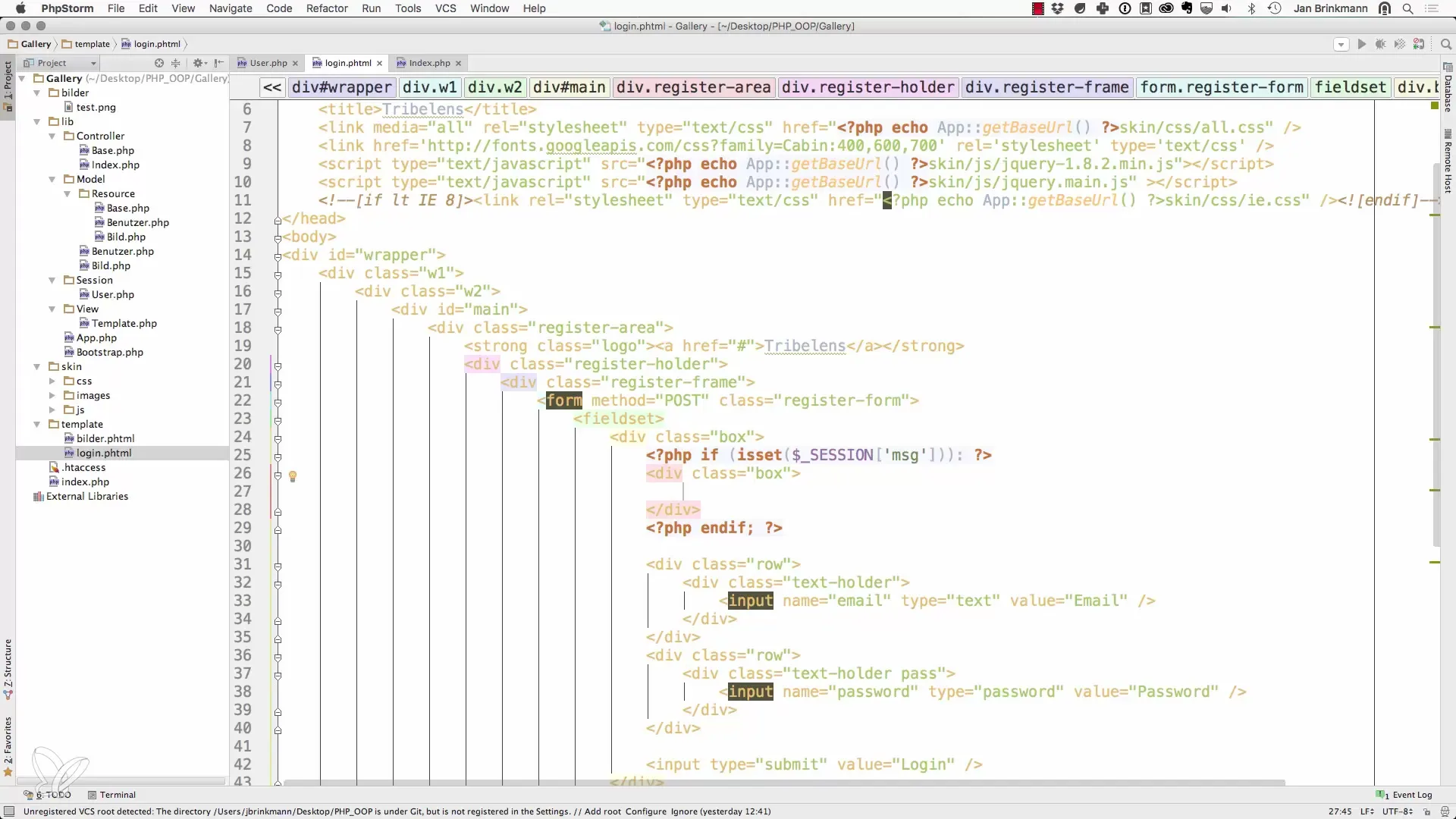This screenshot has height=819, width=1456.
Task: Click the 1Password menu bar icon
Action: [x=1125, y=8]
